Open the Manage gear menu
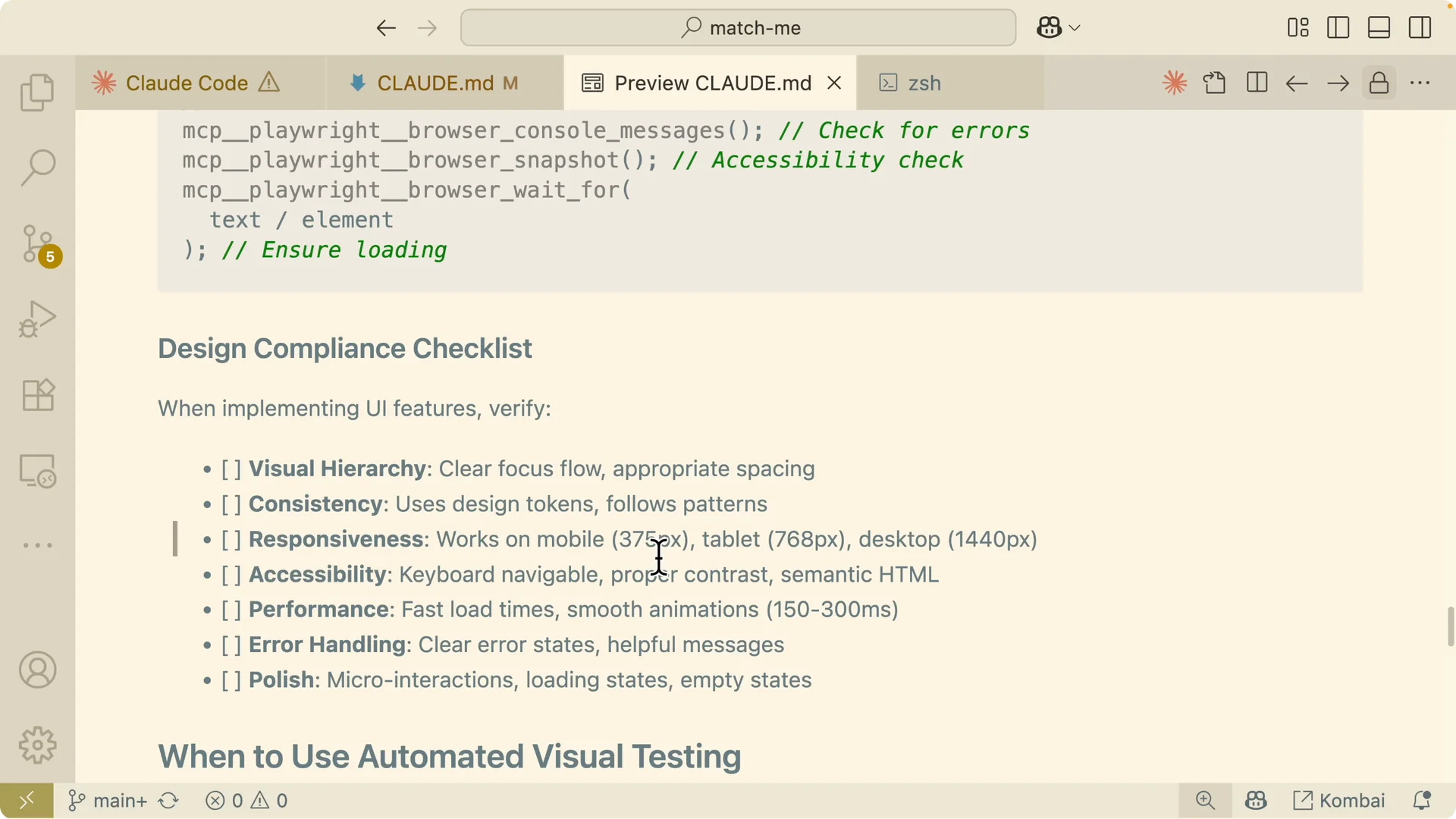Screen dimensions: 1456x819 click(37, 745)
